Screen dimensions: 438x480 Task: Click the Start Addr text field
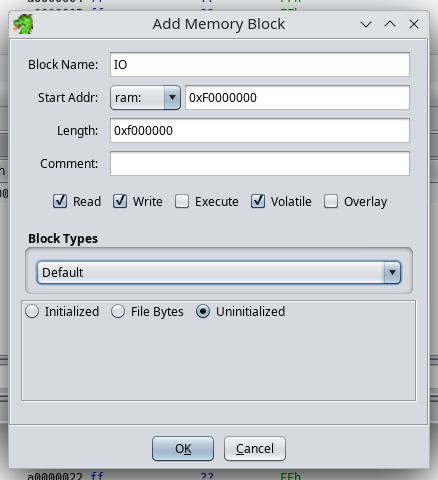297,97
